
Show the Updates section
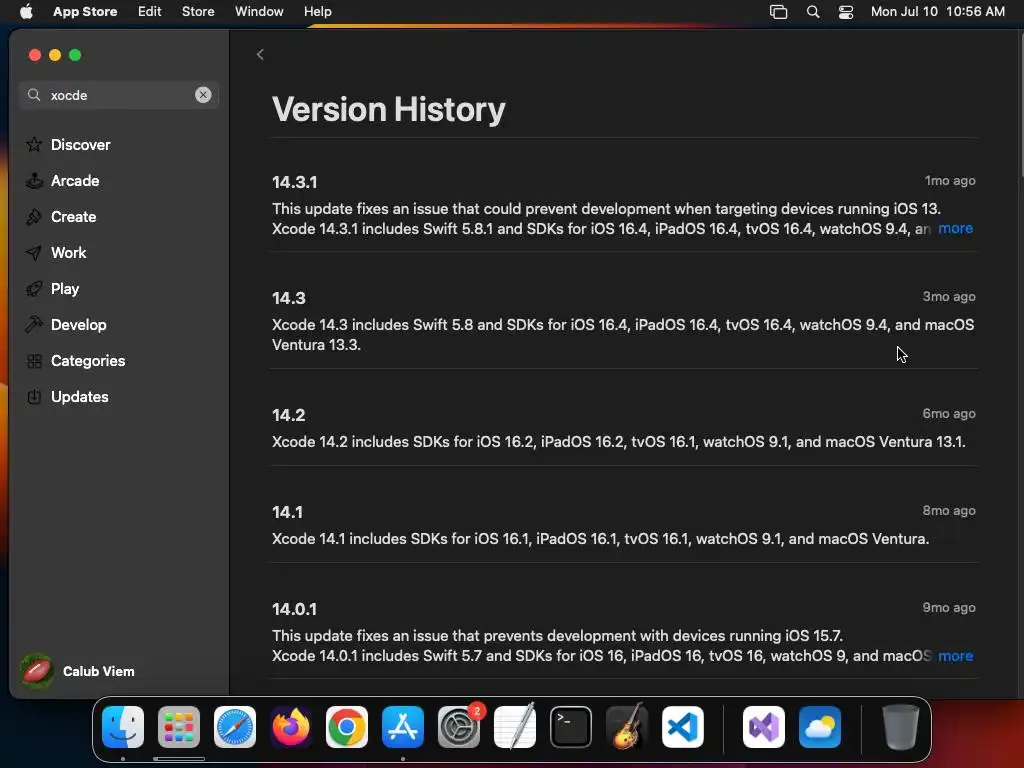80,396
